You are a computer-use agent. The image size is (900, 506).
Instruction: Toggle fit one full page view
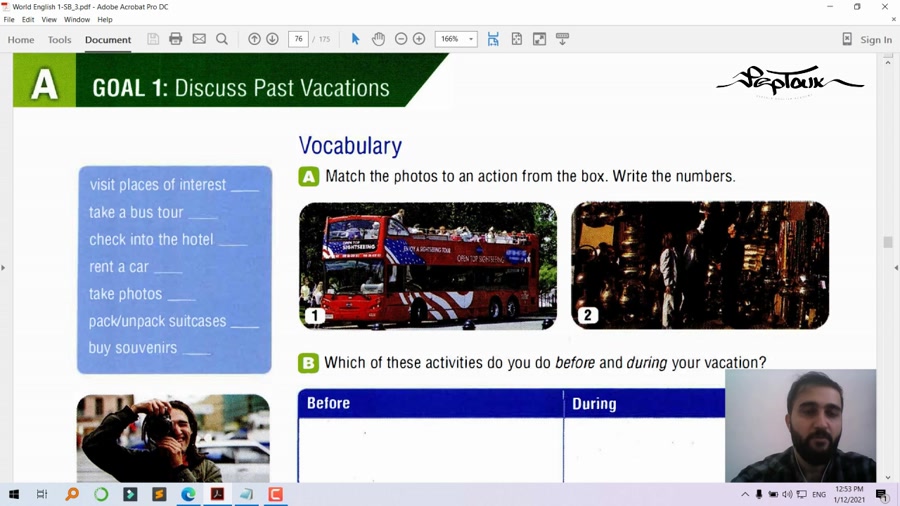516,39
